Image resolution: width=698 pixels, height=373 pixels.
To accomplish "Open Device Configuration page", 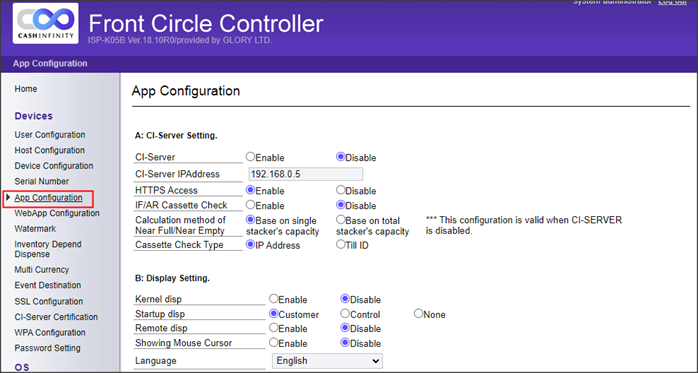I will [x=54, y=166].
